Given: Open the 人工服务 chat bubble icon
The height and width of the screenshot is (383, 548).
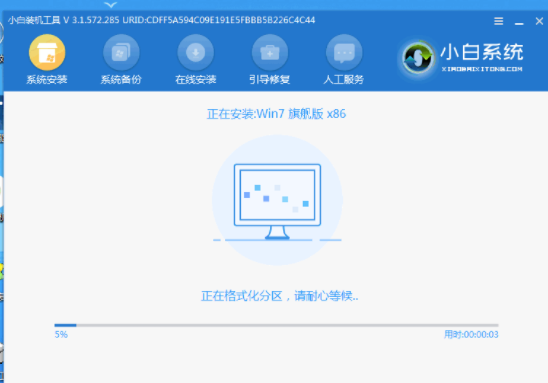Looking at the screenshot, I should pos(344,52).
